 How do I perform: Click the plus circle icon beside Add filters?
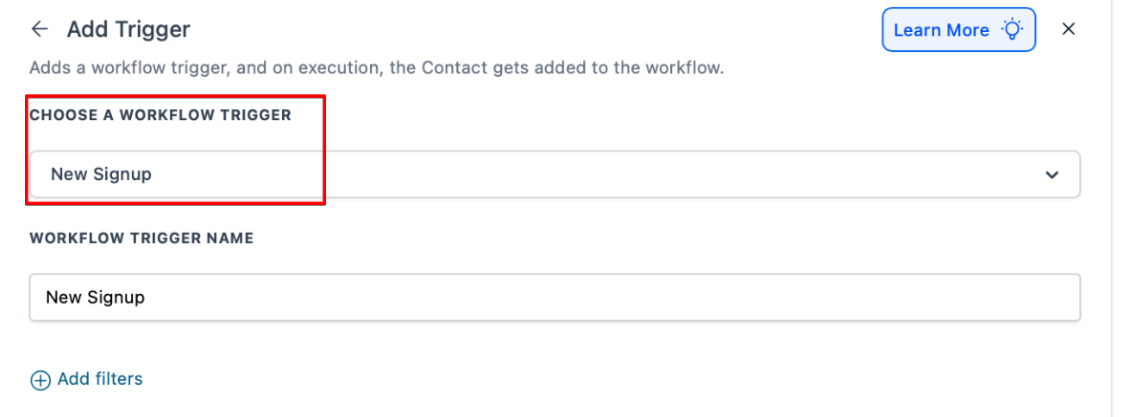pos(40,380)
